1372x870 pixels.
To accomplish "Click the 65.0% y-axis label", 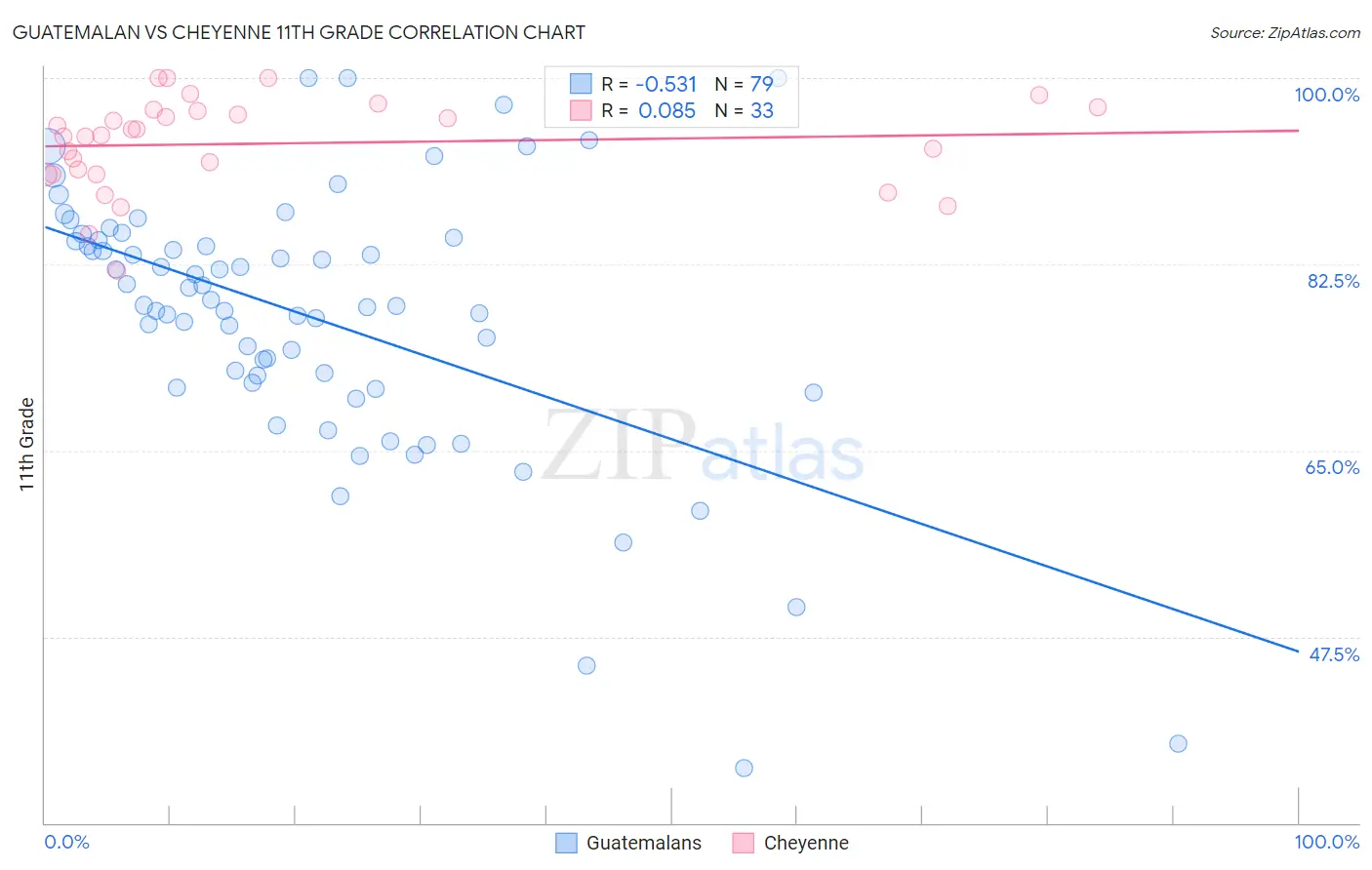I will tap(1332, 467).
